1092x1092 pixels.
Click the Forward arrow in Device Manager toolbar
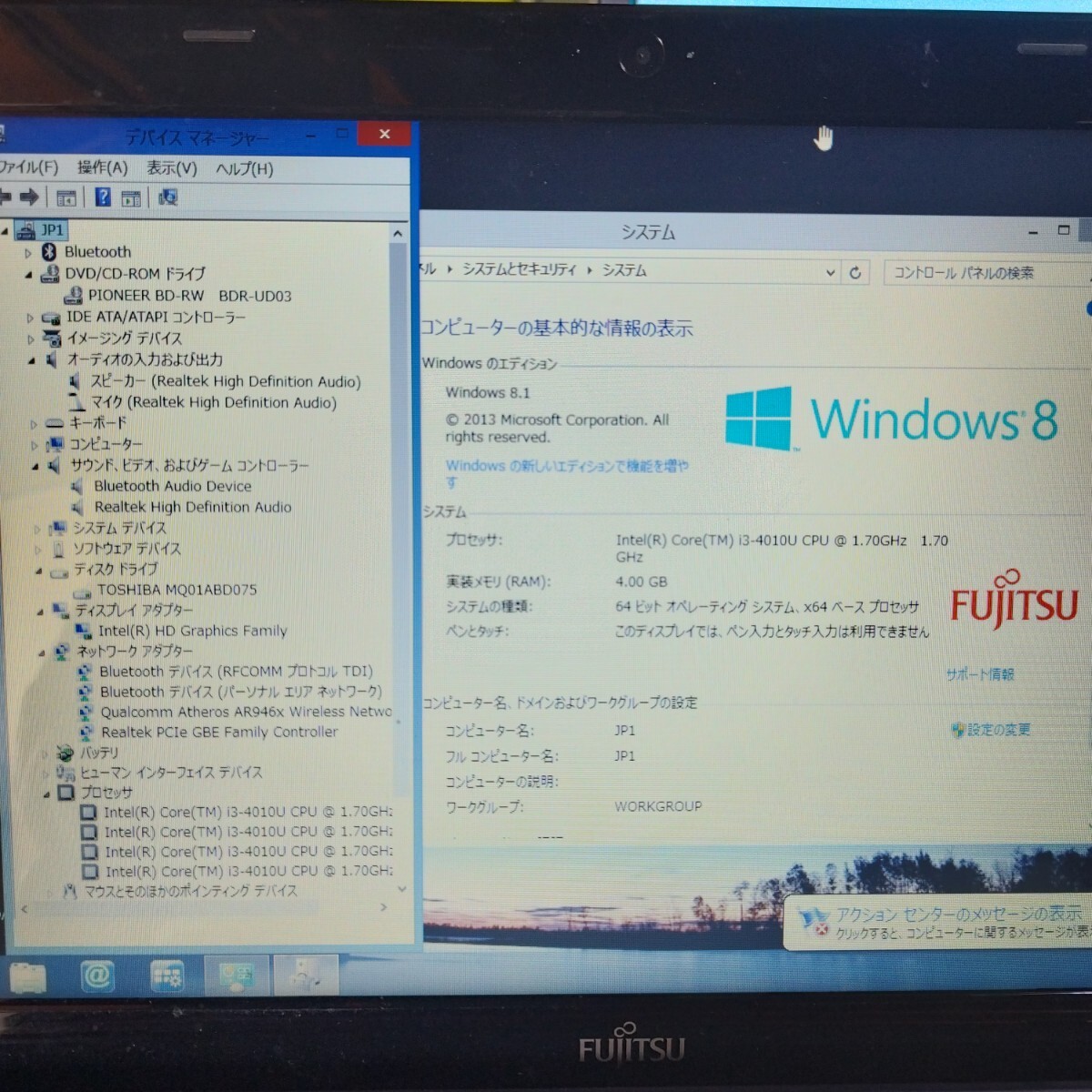pos(29,197)
